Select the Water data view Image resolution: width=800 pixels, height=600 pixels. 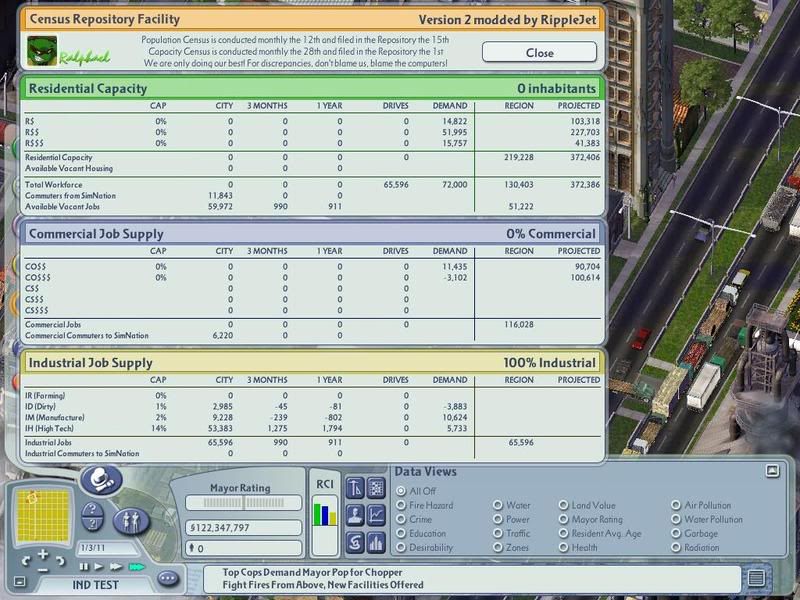tap(497, 505)
